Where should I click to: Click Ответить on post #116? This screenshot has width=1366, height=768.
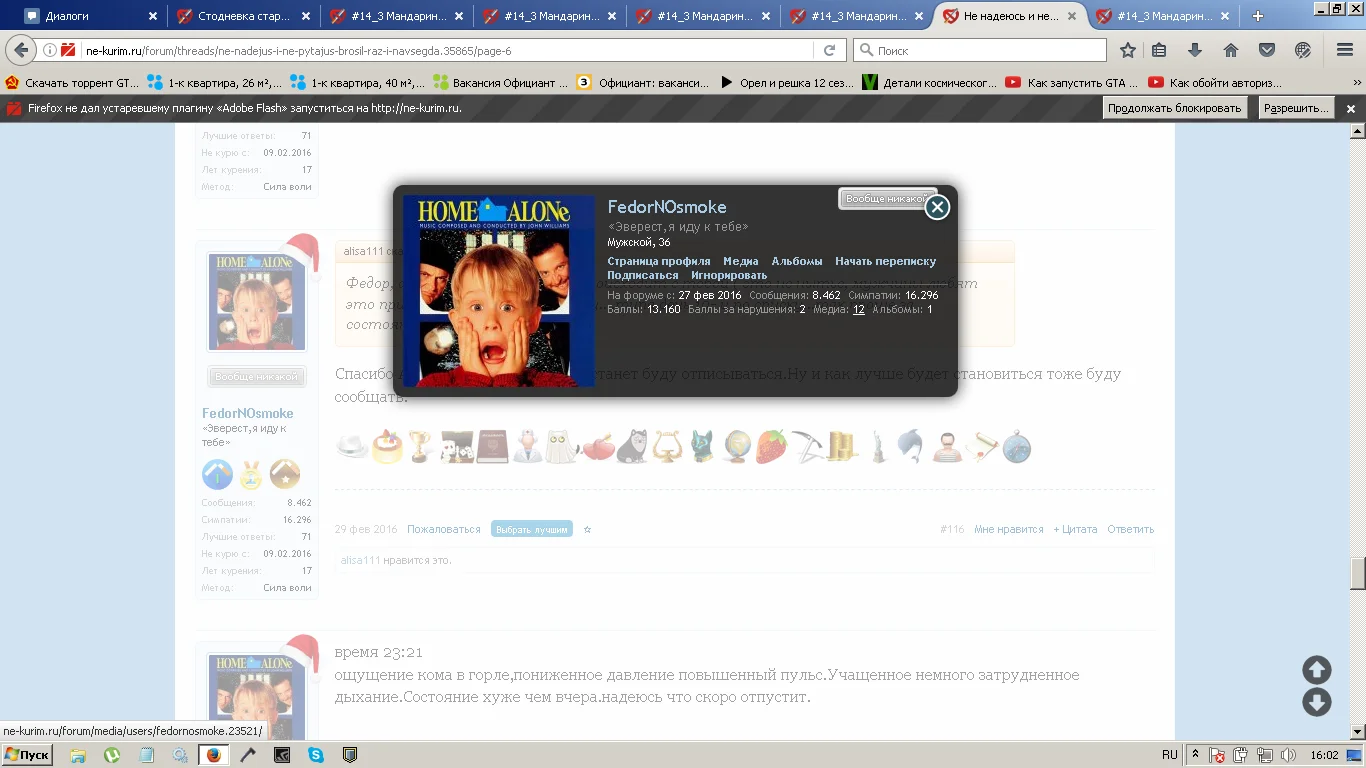pyautogui.click(x=1131, y=529)
